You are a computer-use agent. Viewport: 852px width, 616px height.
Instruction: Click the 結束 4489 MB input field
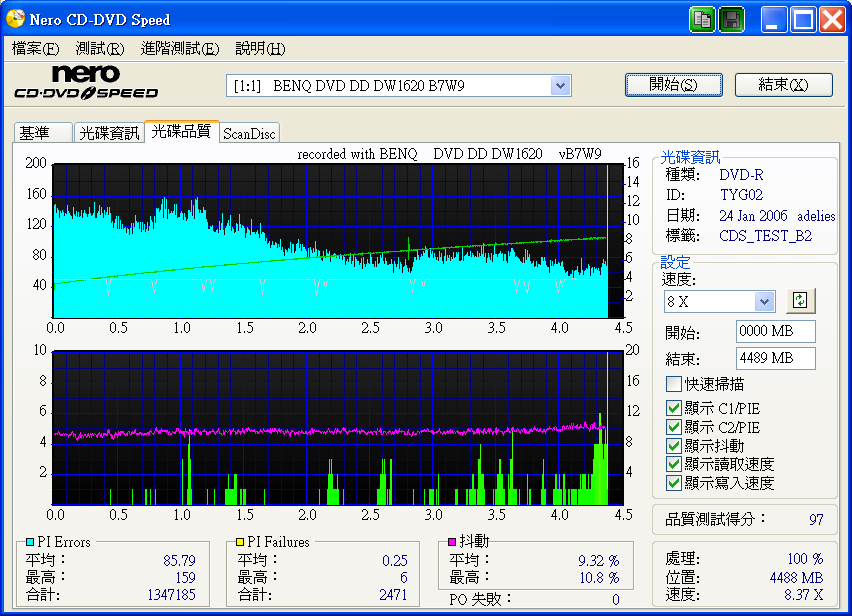pos(775,359)
